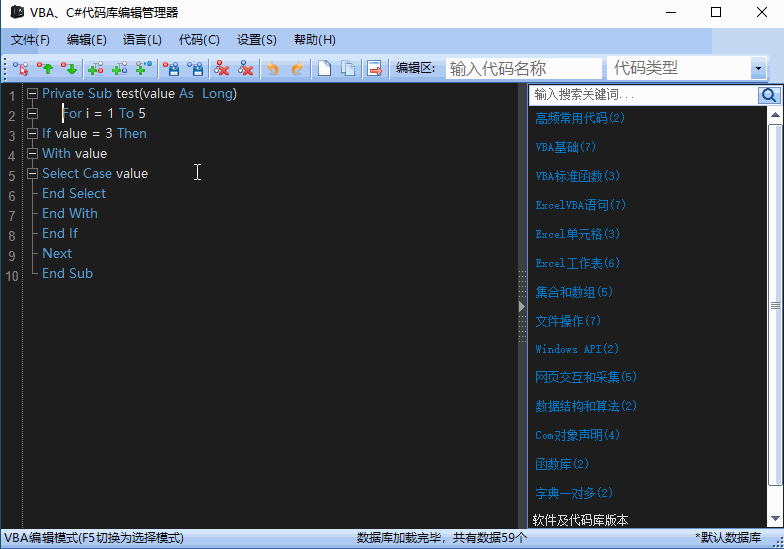This screenshot has width=784, height=549.
Task: Click the category list scroll up arrow
Action: (x=775, y=115)
